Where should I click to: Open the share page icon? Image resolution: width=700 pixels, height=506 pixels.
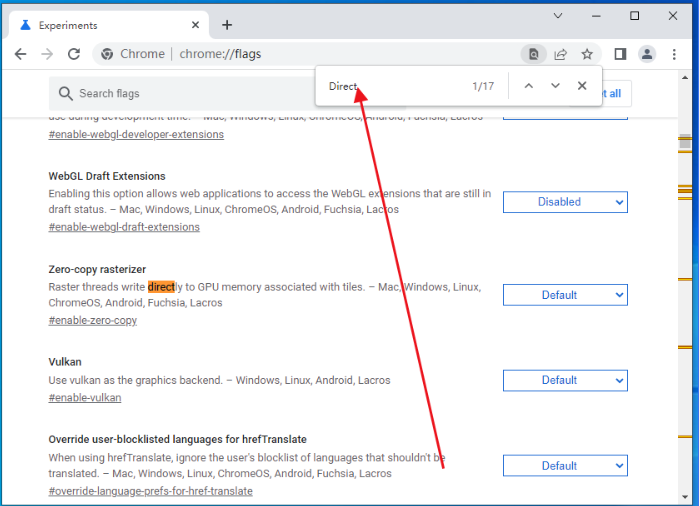[560, 54]
